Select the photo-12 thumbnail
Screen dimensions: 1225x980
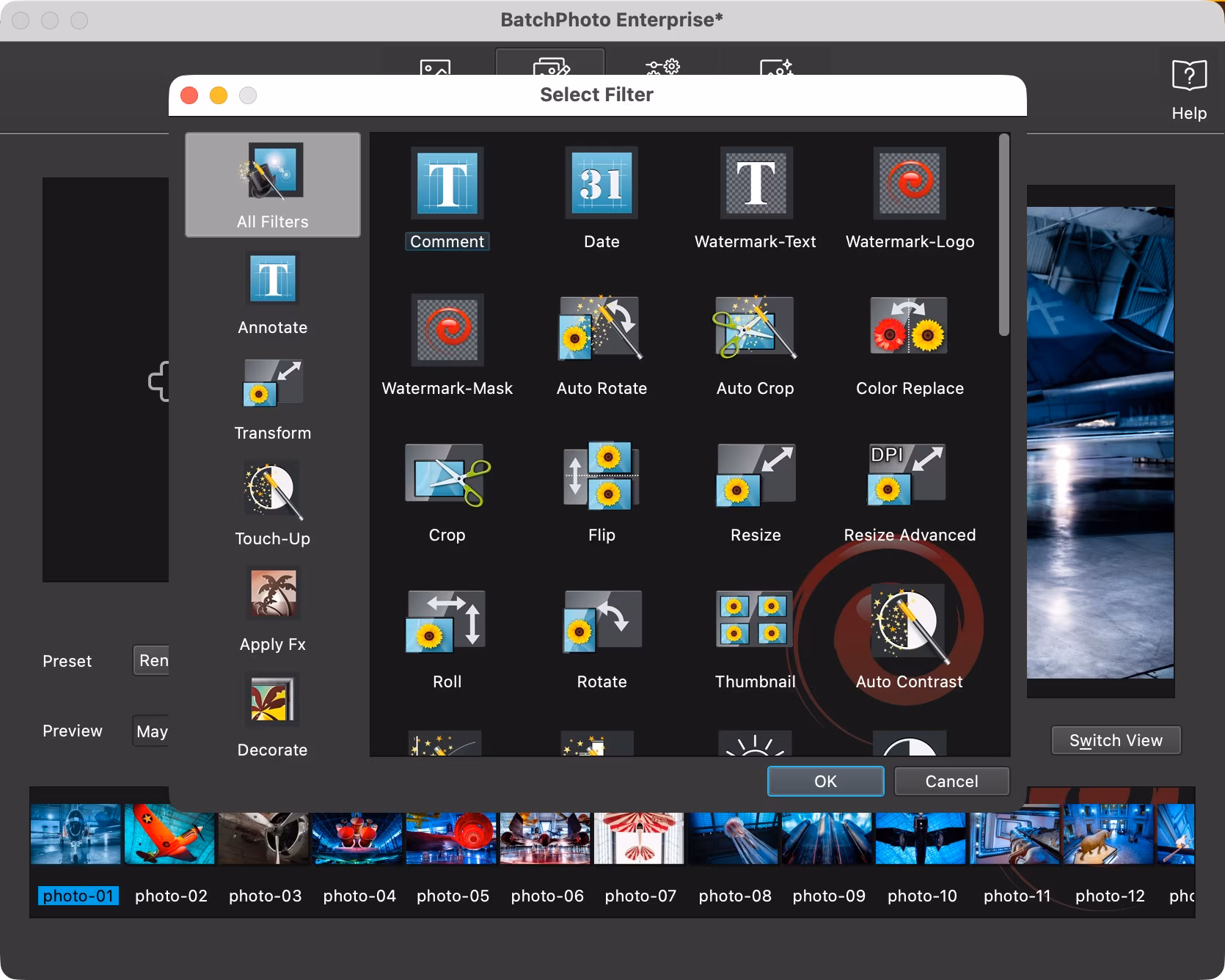coord(1108,834)
